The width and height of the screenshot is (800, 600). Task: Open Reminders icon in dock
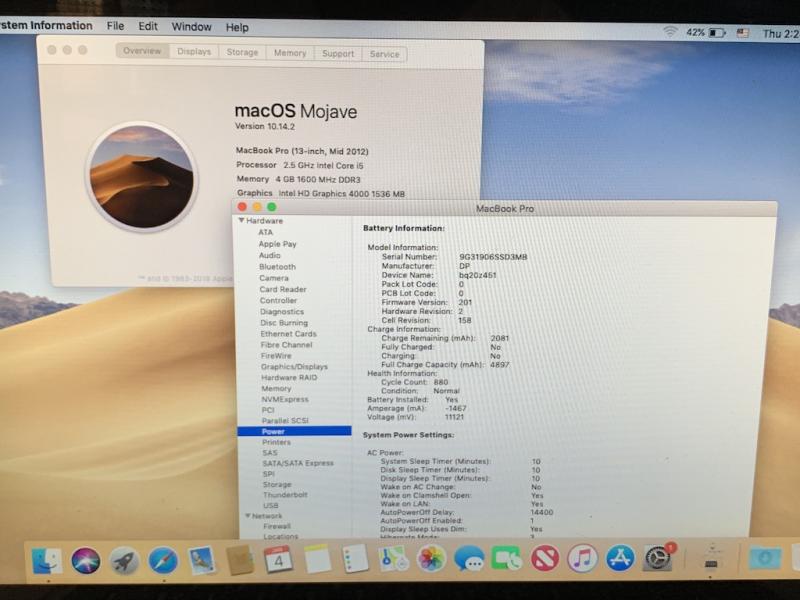pos(355,559)
